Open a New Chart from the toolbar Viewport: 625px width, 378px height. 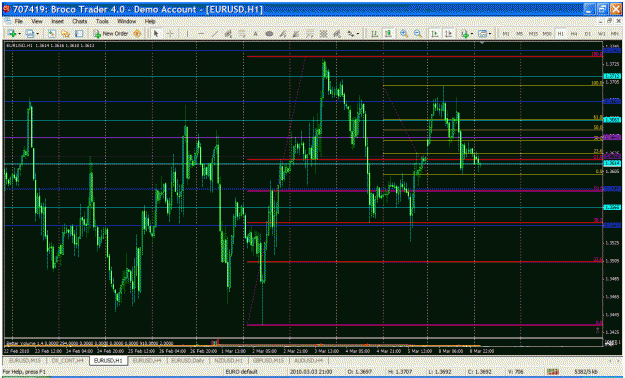pyautogui.click(x=11, y=34)
